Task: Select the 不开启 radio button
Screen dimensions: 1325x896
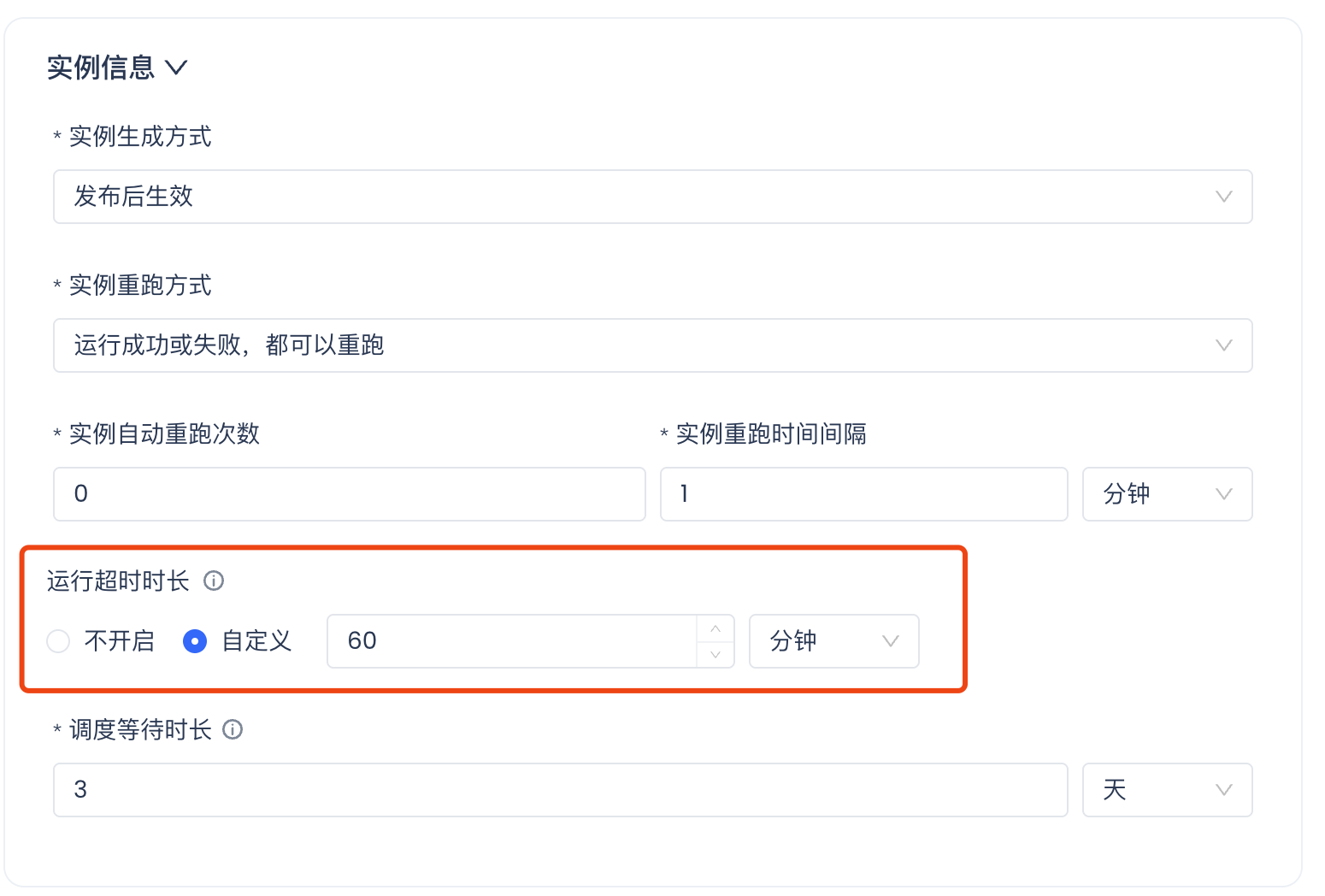Action: tap(58, 641)
